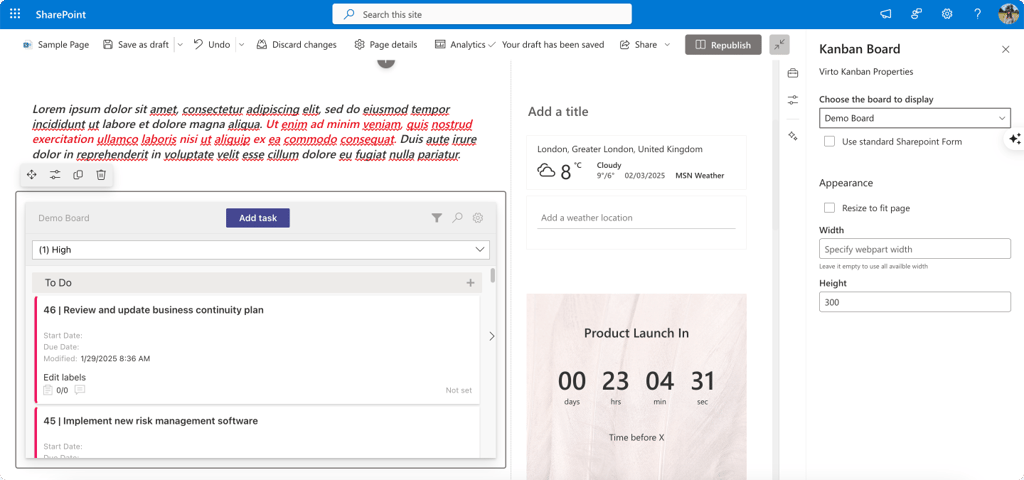Click the London weather card

click(x=636, y=162)
